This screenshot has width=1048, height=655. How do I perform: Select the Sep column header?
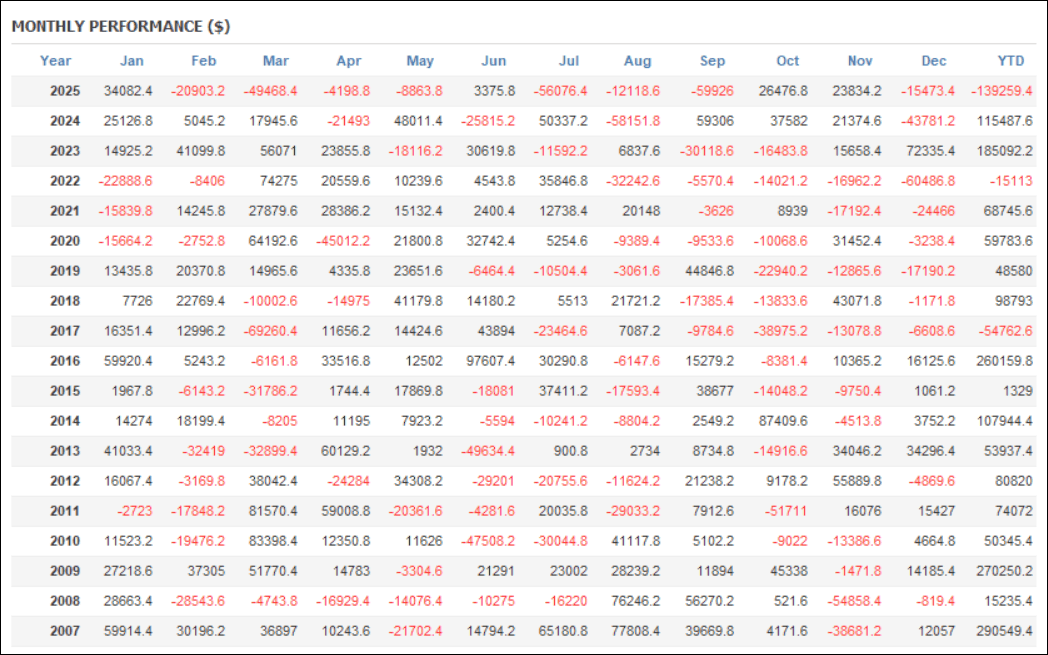point(712,60)
